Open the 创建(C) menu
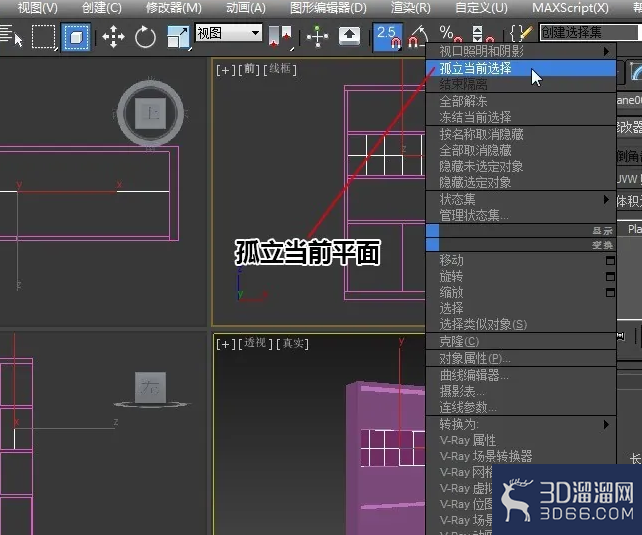Viewport: 642px width, 535px height. tap(102, 7)
